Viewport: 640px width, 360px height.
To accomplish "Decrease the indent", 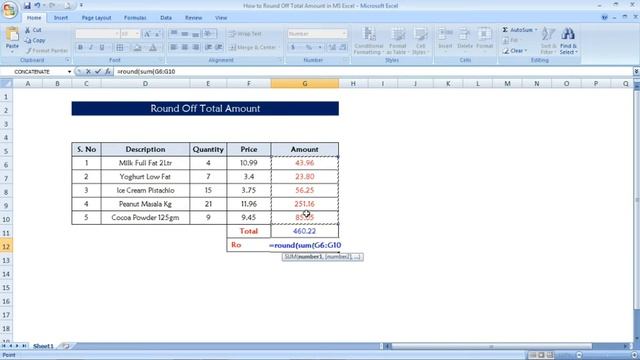I will pyautogui.click(x=208, y=47).
